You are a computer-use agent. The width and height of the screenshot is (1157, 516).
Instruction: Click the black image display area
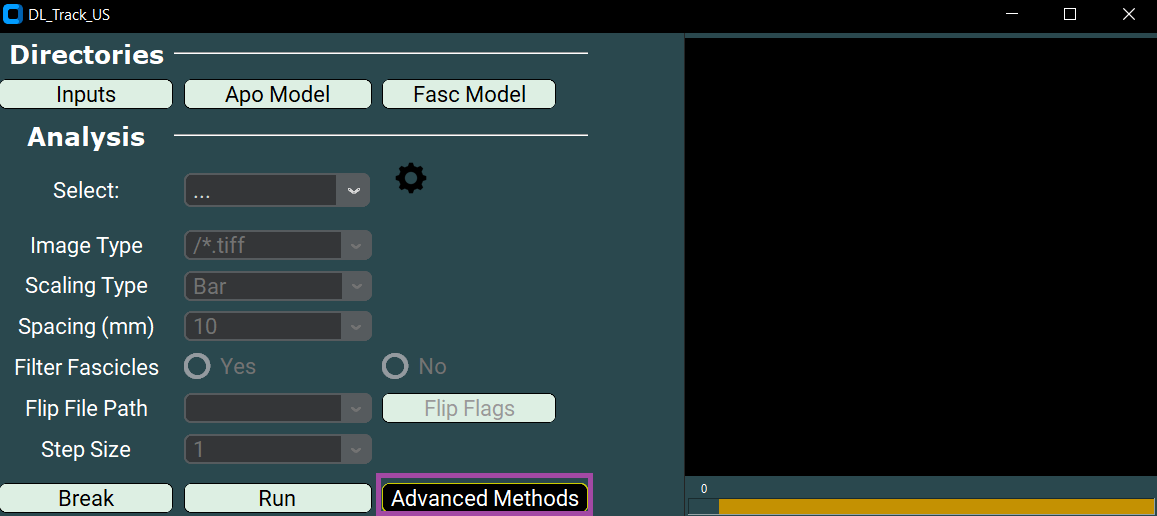(x=920, y=256)
